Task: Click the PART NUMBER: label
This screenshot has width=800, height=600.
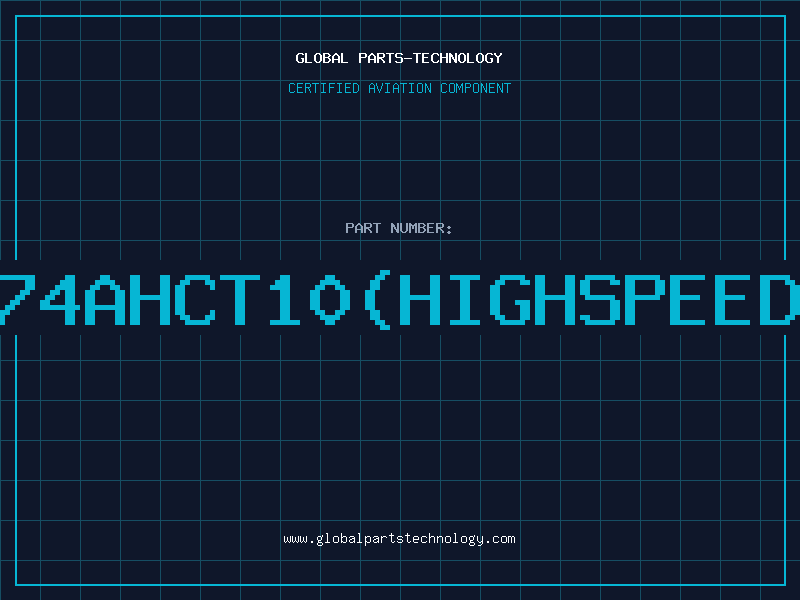Action: [x=399, y=228]
